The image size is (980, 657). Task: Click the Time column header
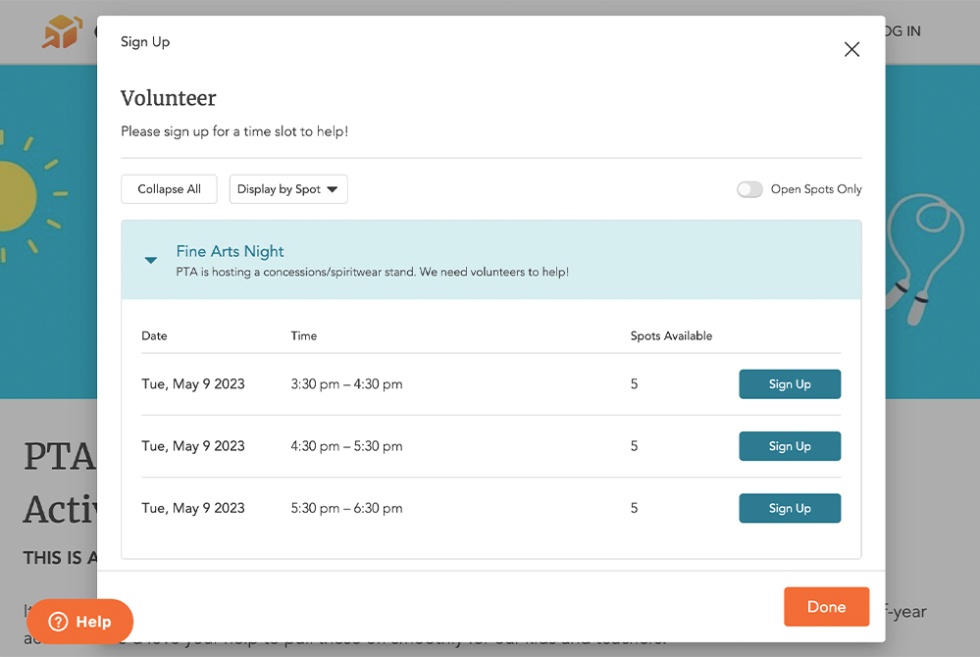click(303, 336)
